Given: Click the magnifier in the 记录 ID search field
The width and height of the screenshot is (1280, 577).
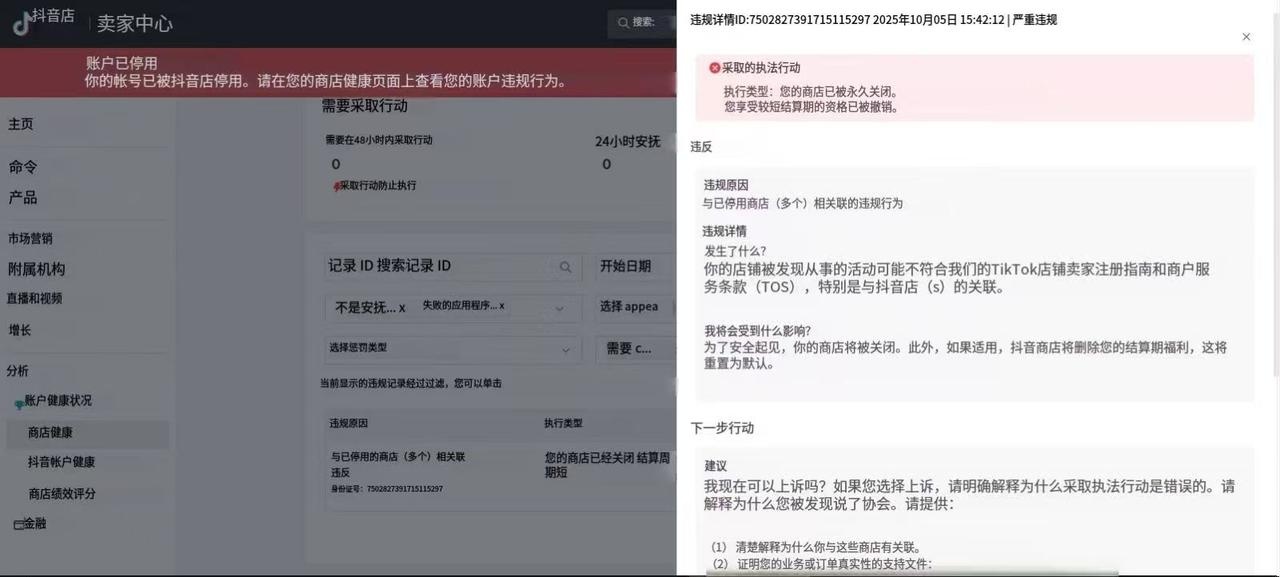Looking at the screenshot, I should 565,267.
